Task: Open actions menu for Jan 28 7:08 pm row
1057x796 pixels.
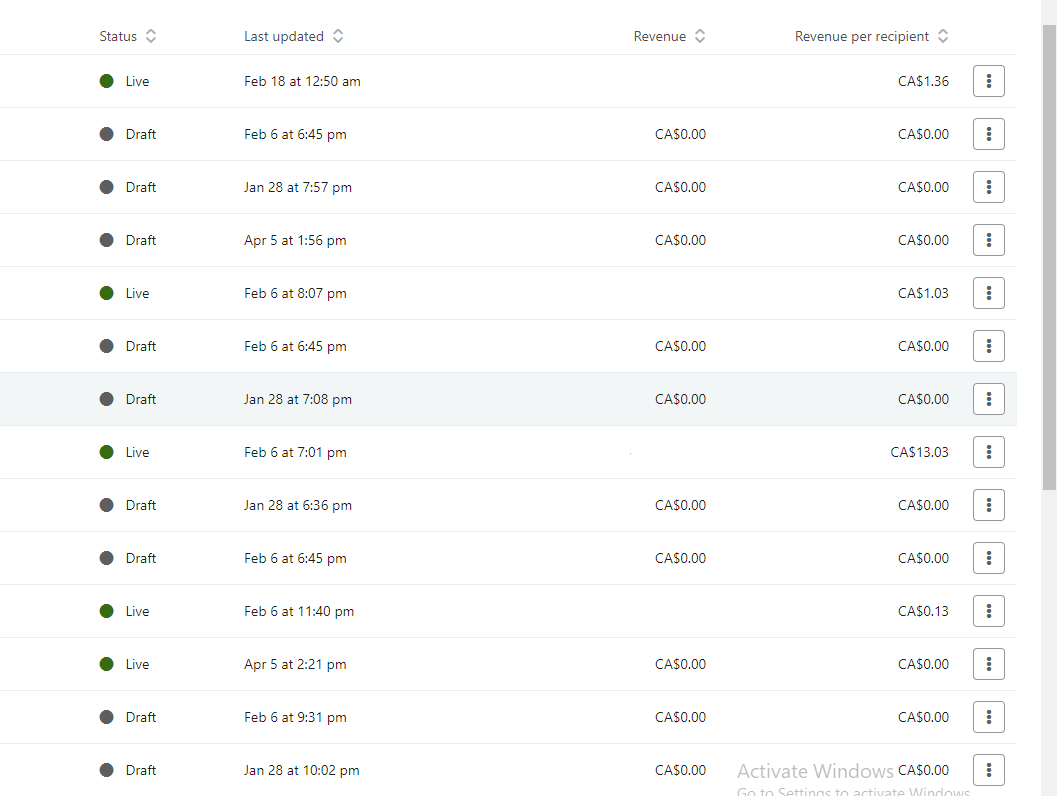Action: pos(988,399)
